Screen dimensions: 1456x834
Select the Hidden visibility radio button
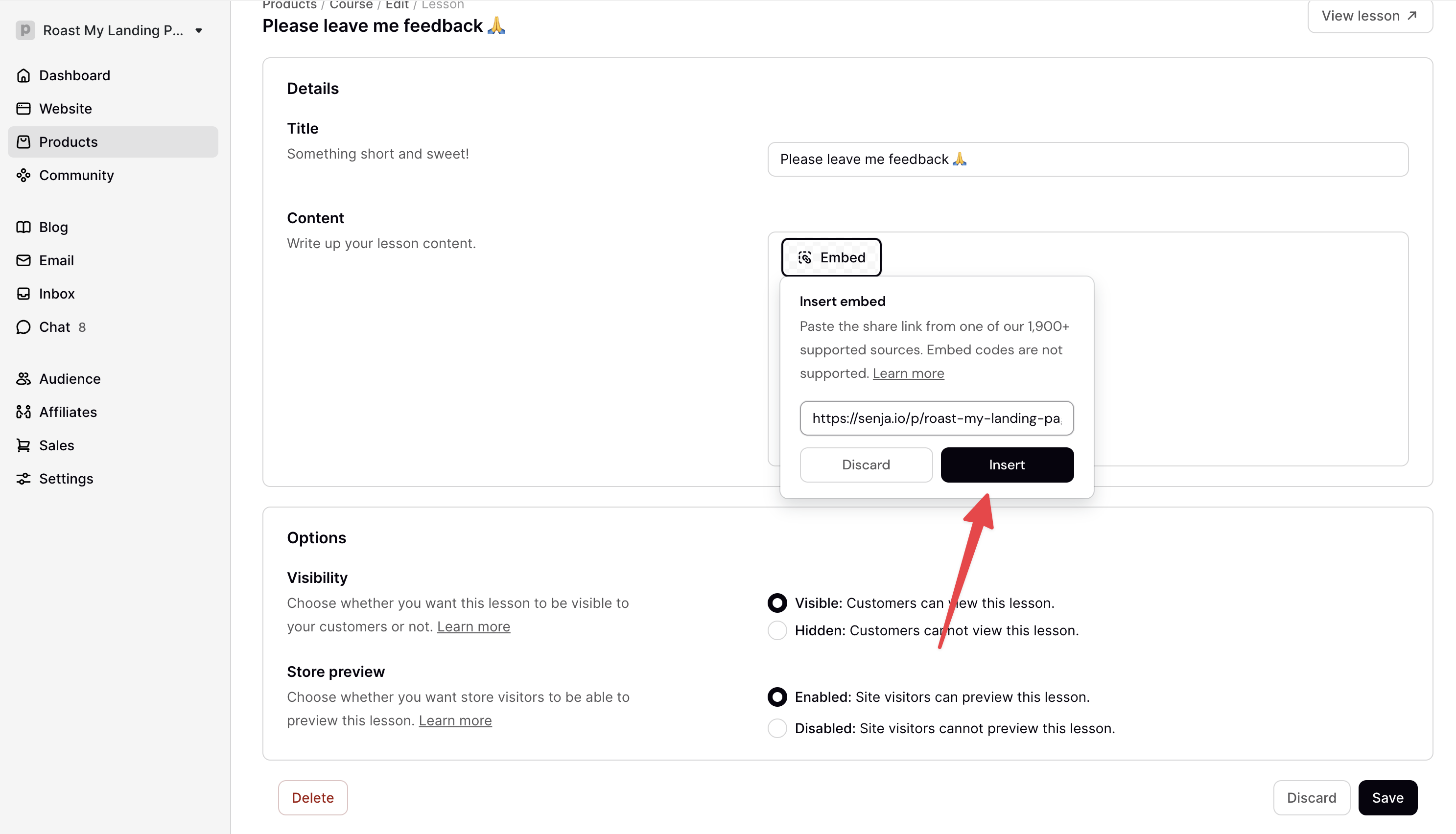(777, 631)
